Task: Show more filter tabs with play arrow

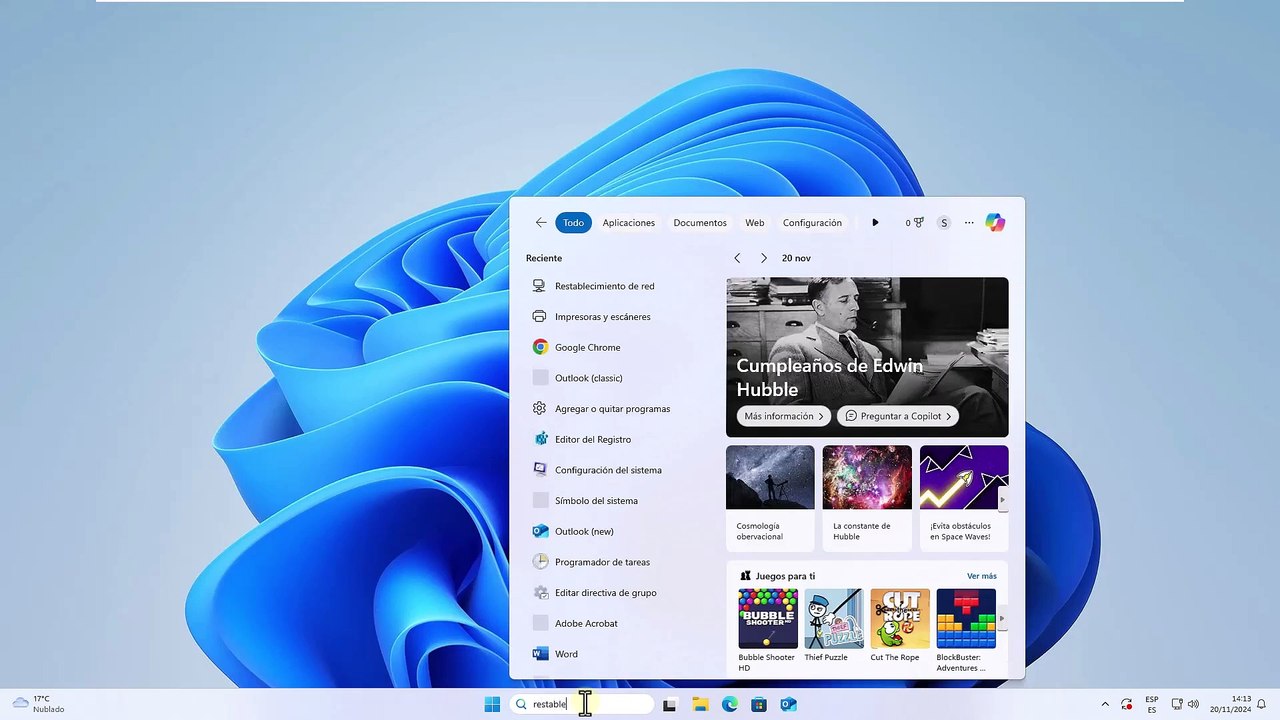Action: tap(875, 223)
